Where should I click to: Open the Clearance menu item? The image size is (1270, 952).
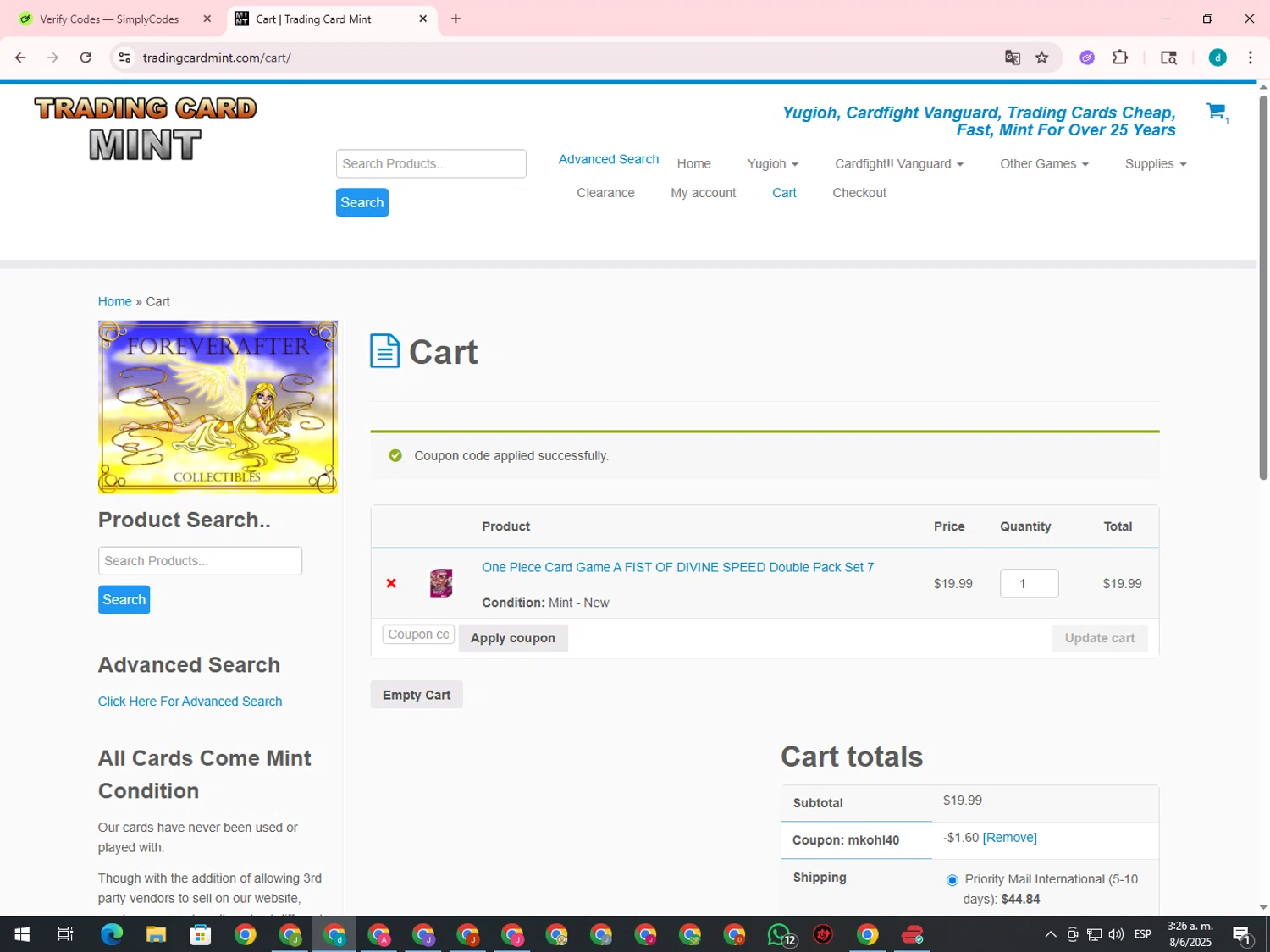[x=605, y=193]
